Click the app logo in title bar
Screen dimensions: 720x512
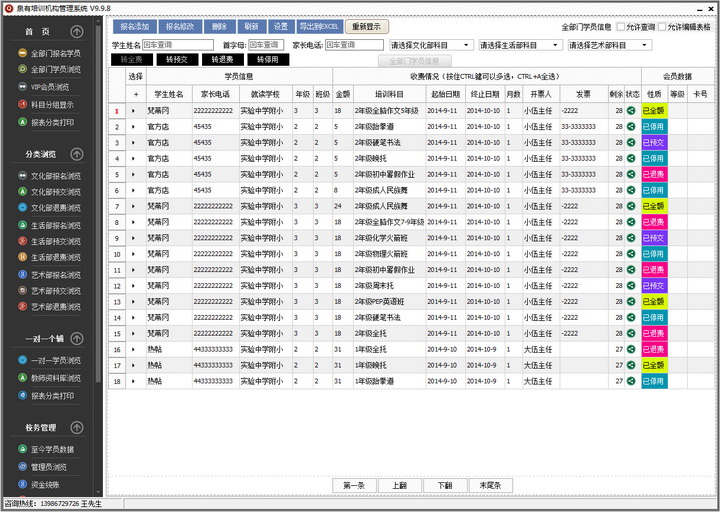click(9, 8)
